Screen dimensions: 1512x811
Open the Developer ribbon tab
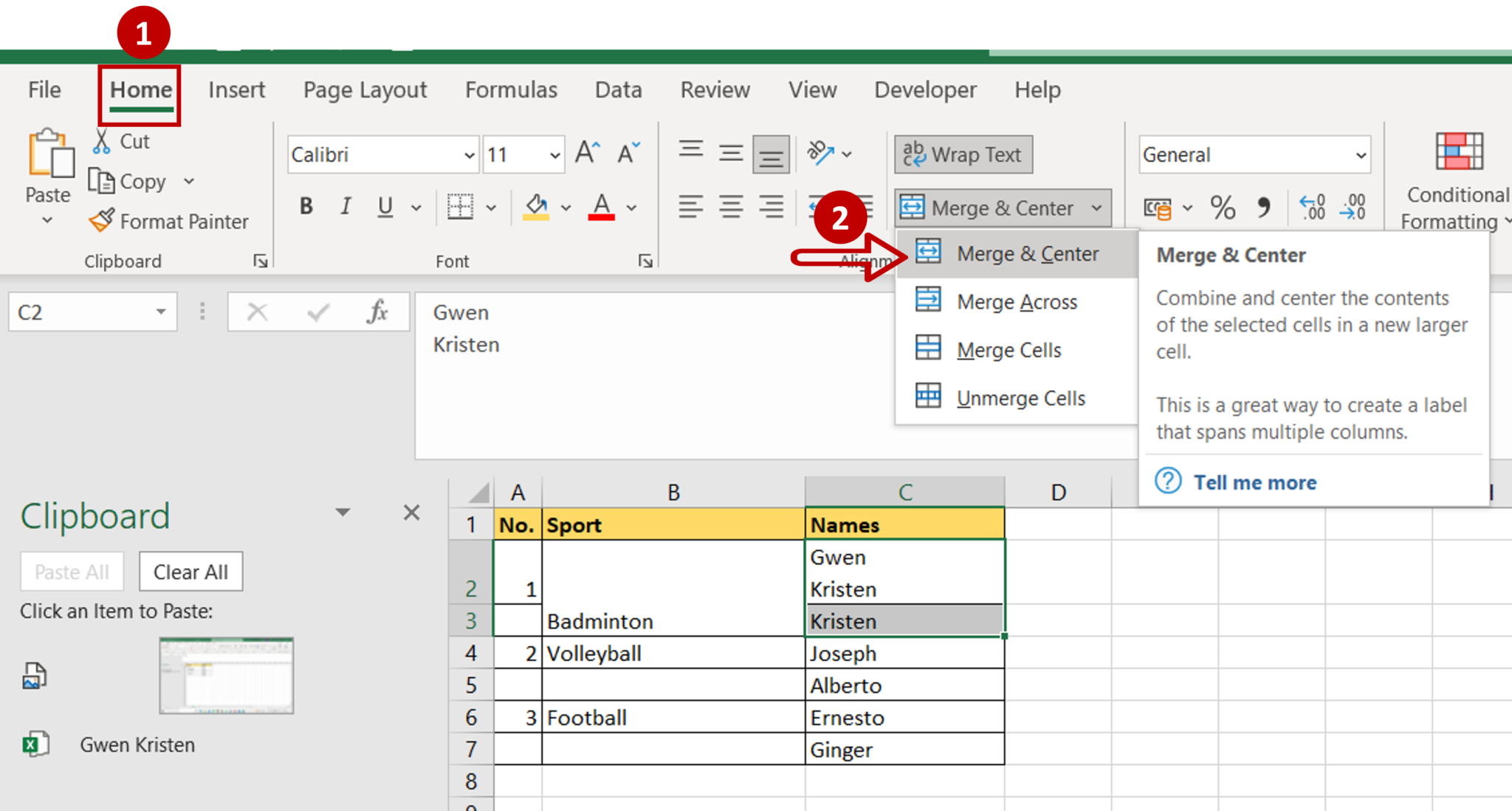[x=925, y=89]
